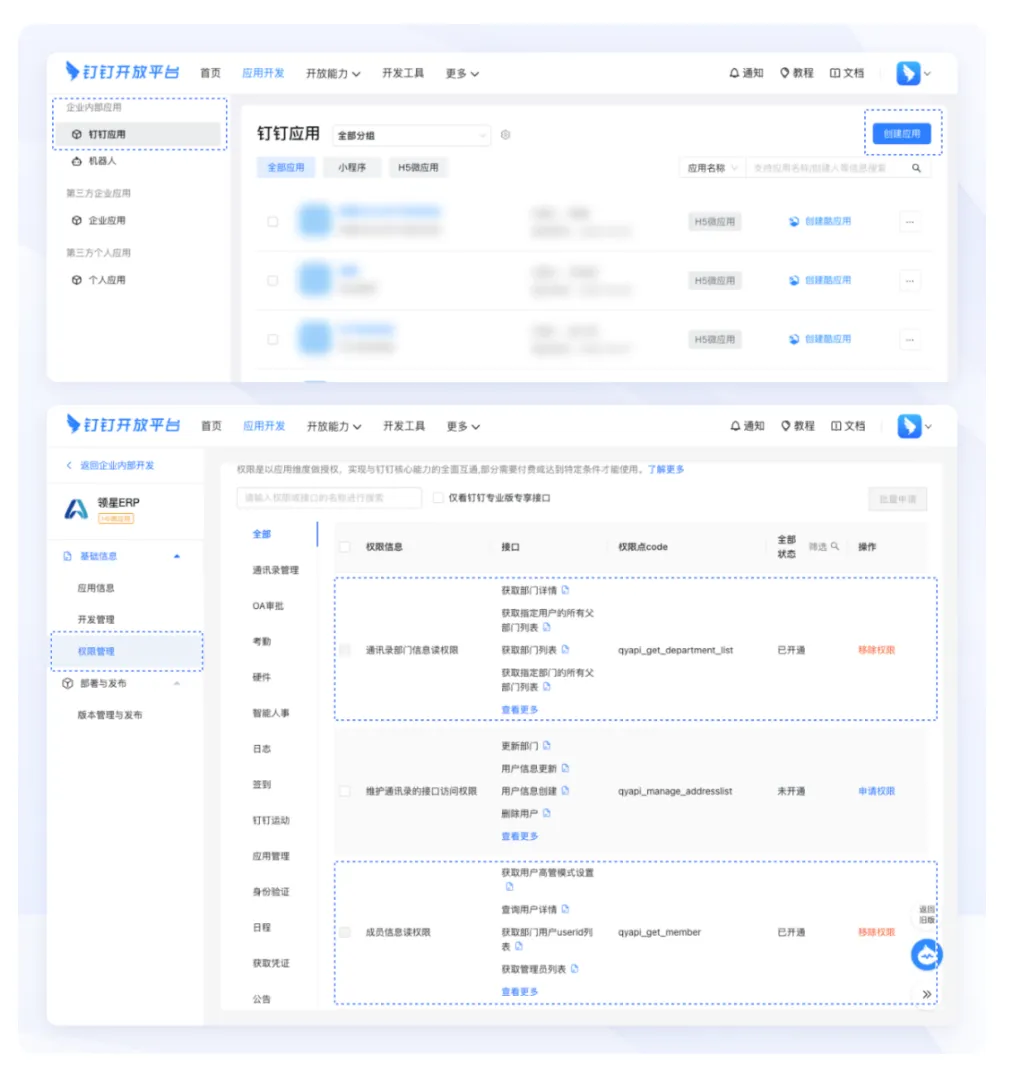The height and width of the screenshot is (1072, 1009).
Task: Expand 更多 menu on the 领星ERP permission page
Action: click(x=463, y=426)
